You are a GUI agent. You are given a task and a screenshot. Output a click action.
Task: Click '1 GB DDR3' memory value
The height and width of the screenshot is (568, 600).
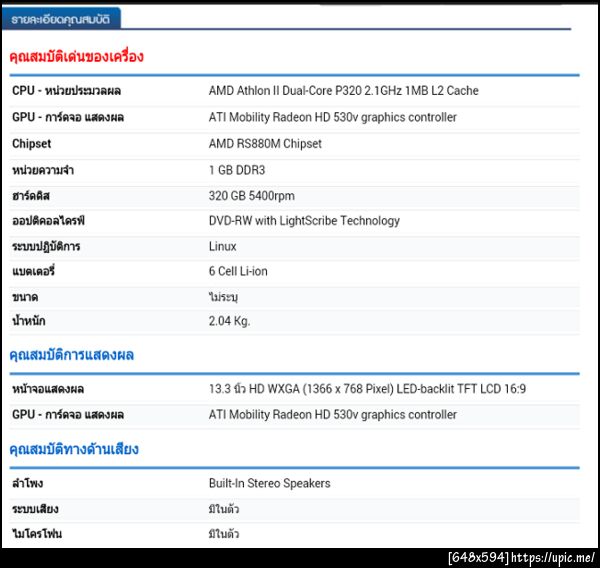click(x=237, y=170)
